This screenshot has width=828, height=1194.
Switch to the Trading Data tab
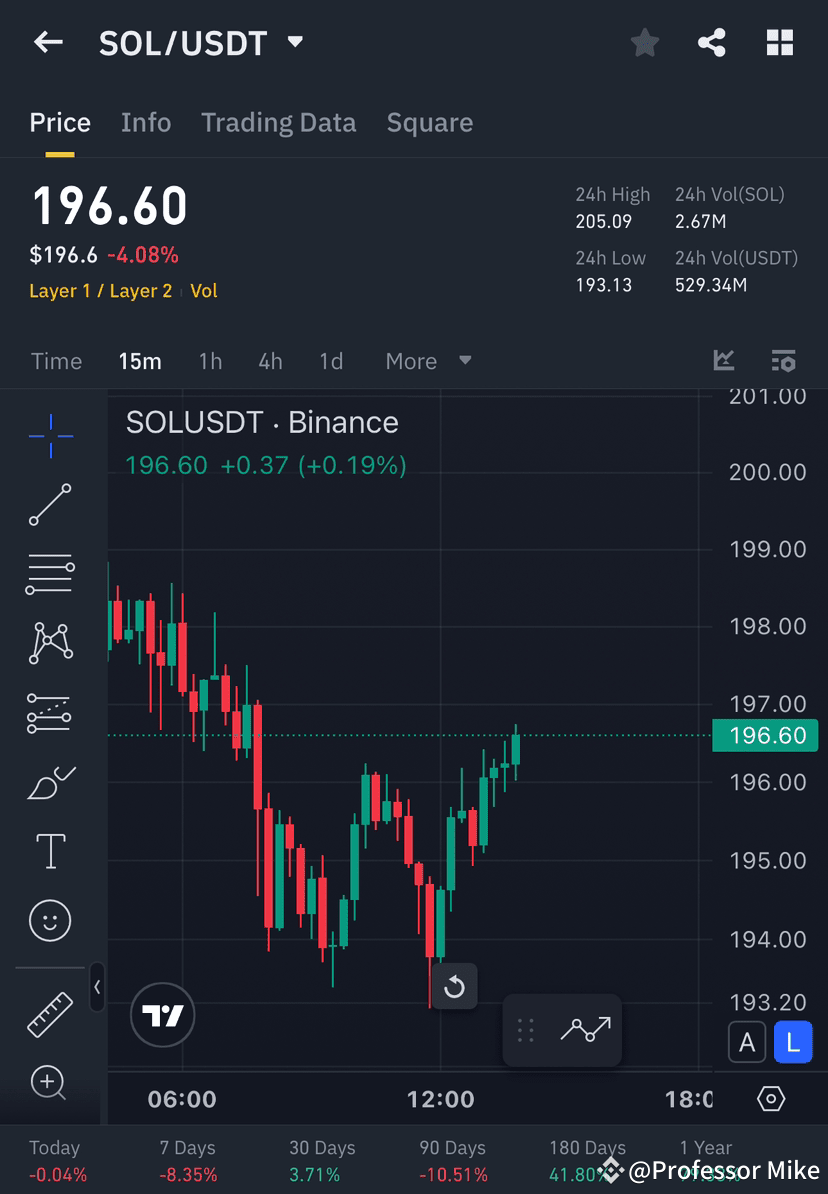tap(279, 122)
